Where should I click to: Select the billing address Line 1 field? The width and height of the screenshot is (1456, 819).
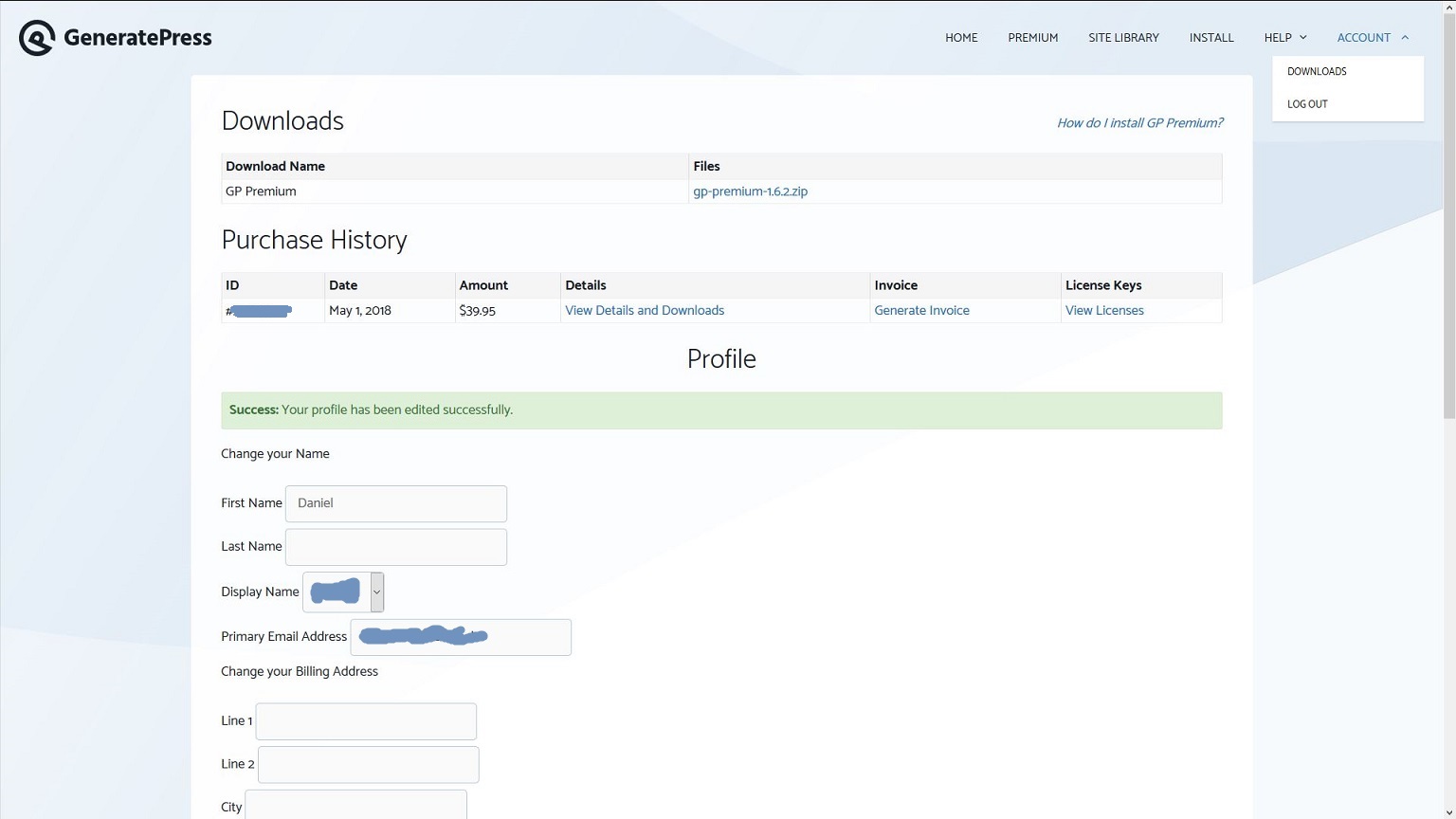click(366, 721)
